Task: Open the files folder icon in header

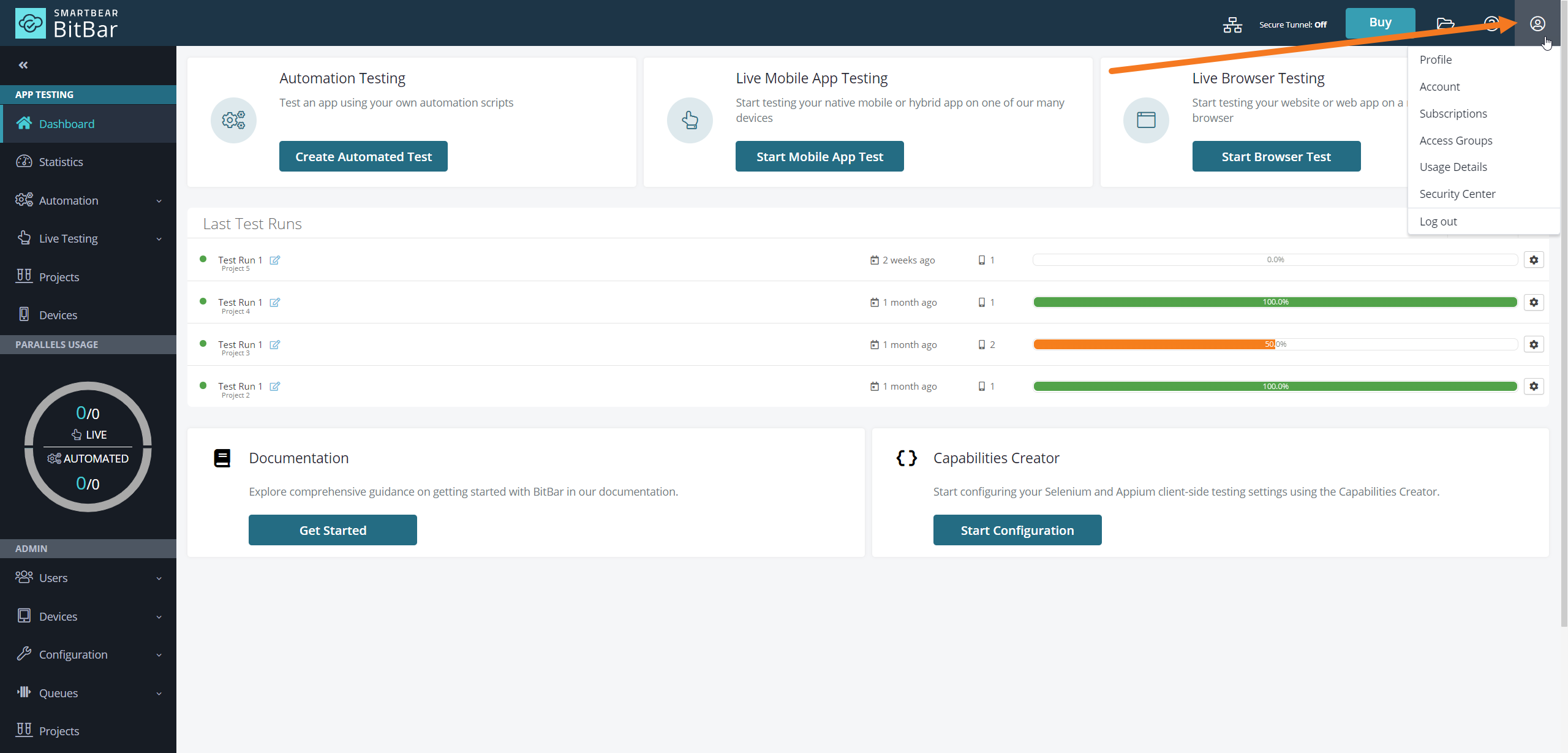Action: [1445, 24]
